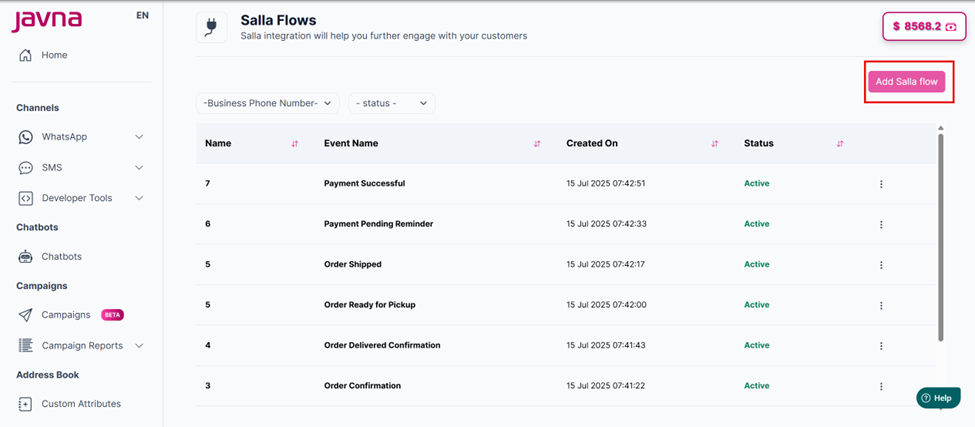Click Active status of Order Shipped row
The height and width of the screenshot is (427, 975).
click(x=757, y=265)
